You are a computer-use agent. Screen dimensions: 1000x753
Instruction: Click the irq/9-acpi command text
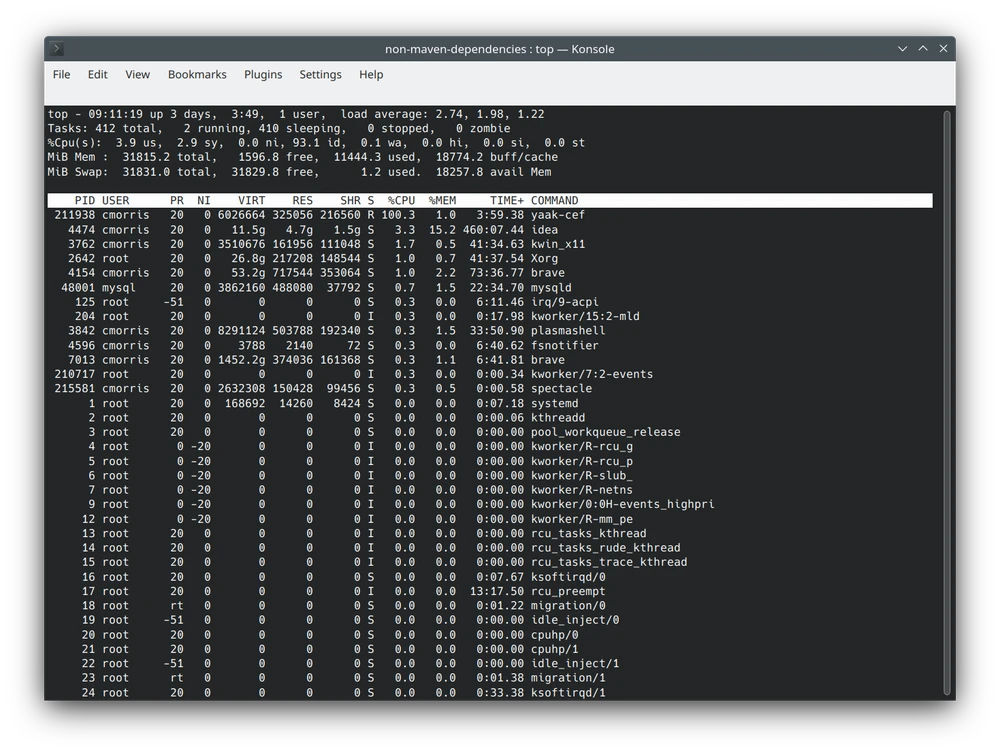[x=564, y=302]
